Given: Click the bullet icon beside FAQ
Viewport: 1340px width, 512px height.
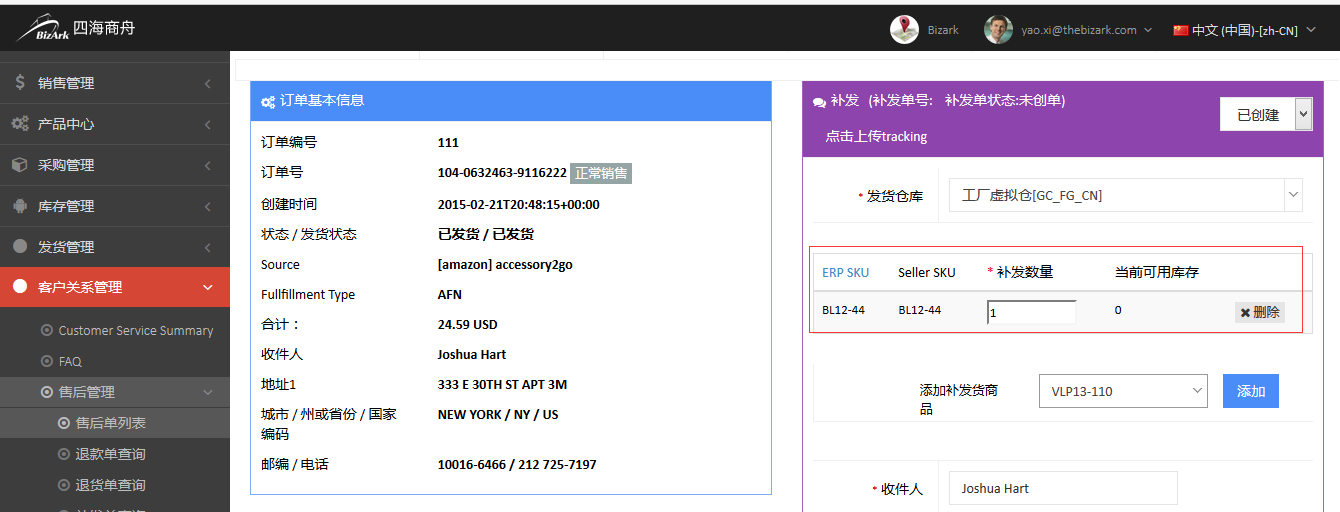Looking at the screenshot, I should pos(47,361).
